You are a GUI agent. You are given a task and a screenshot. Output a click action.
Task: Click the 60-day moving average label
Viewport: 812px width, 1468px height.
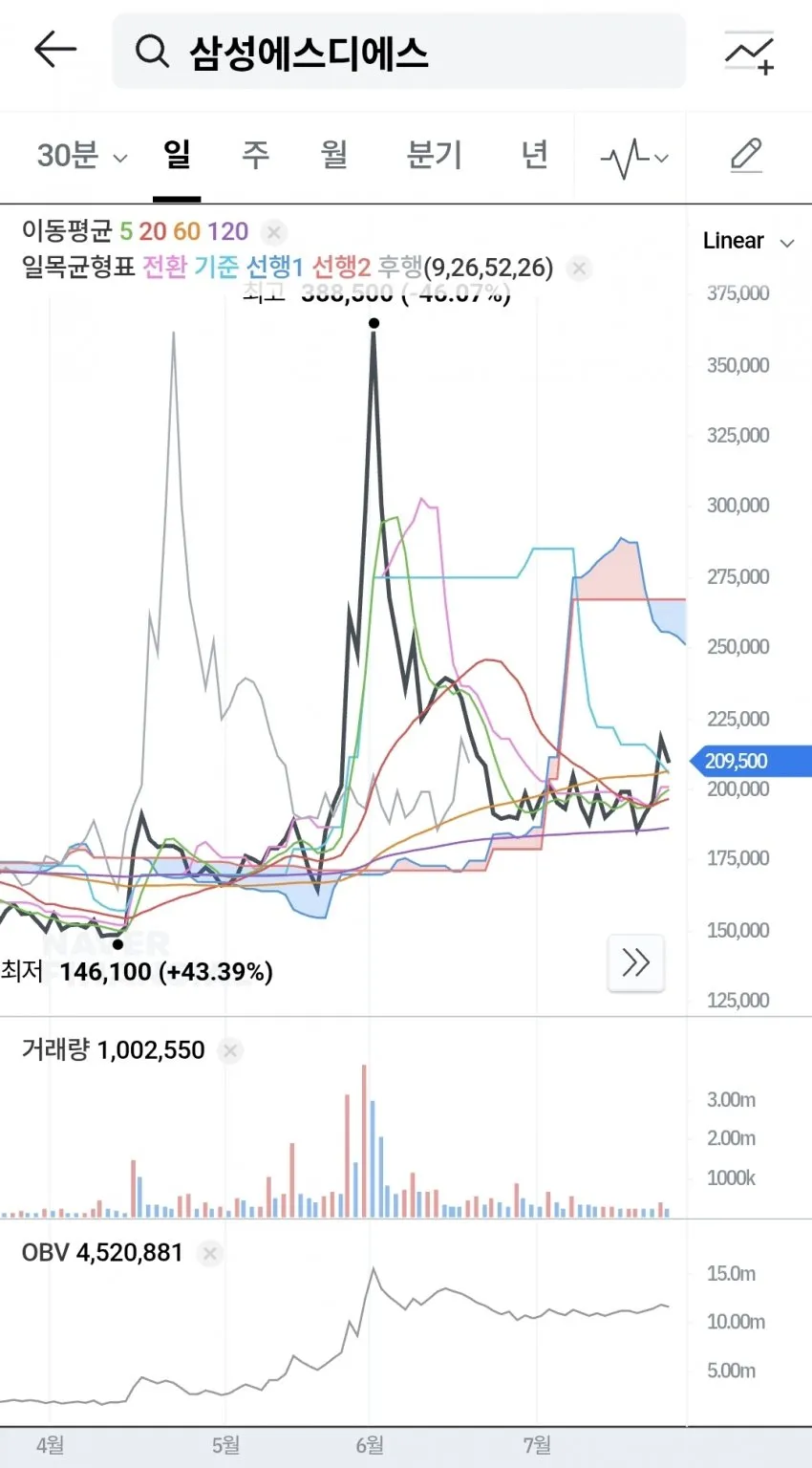pos(187,231)
